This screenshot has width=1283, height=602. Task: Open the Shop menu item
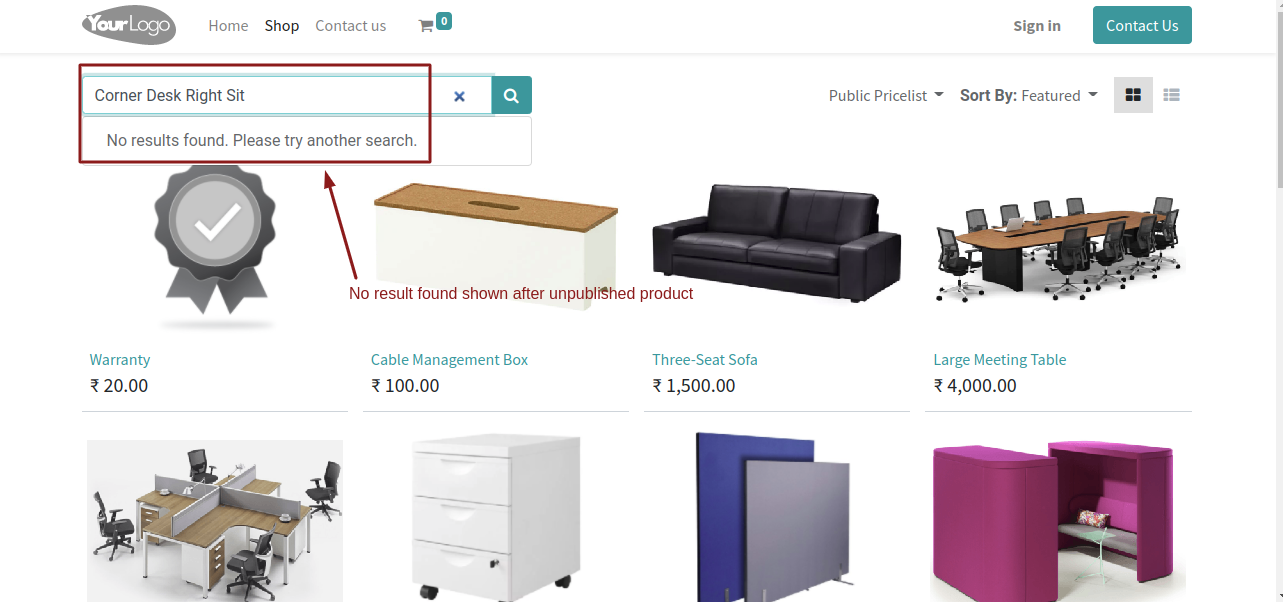pyautogui.click(x=282, y=26)
